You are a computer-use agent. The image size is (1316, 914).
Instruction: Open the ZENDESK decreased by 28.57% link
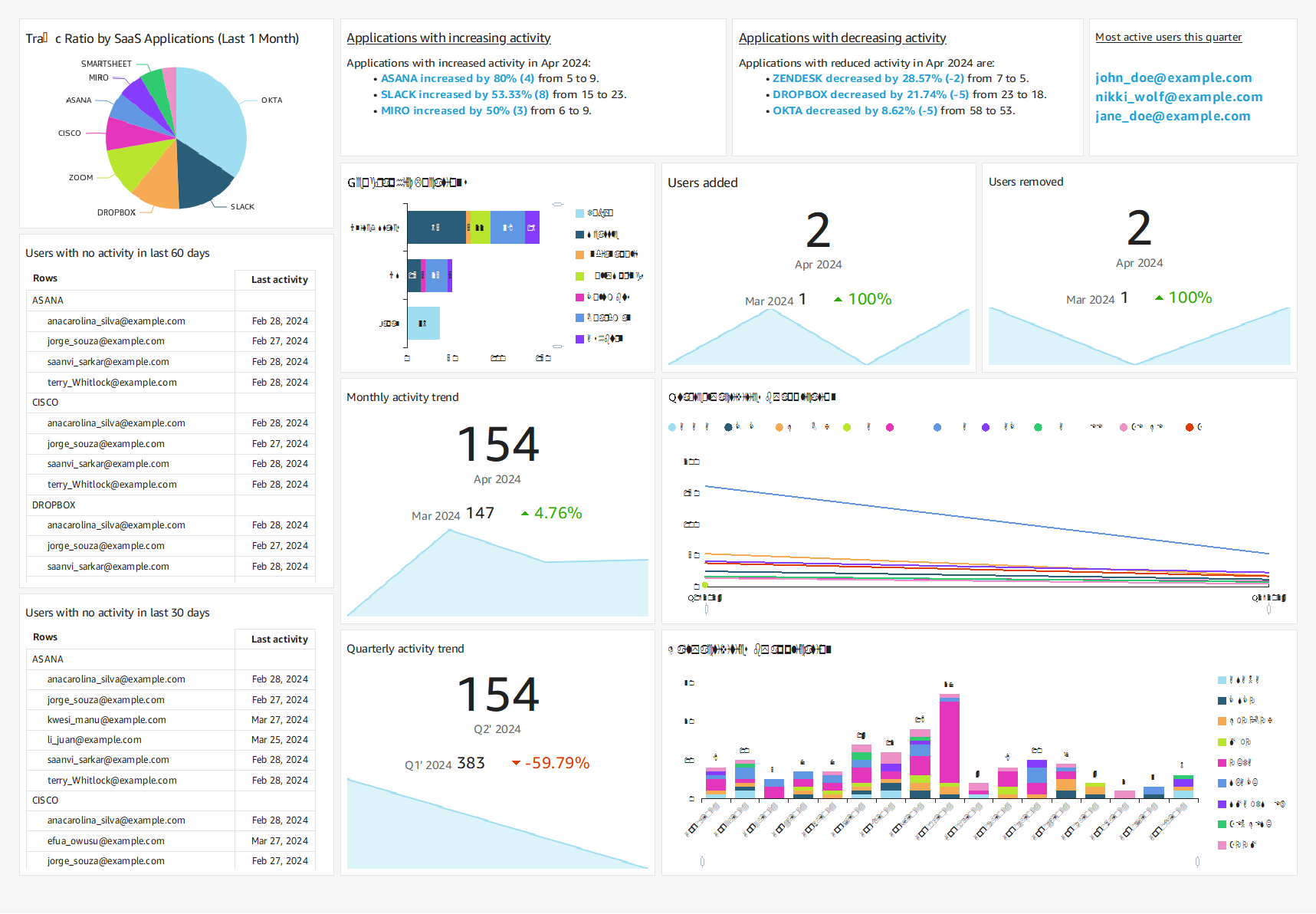(x=868, y=78)
